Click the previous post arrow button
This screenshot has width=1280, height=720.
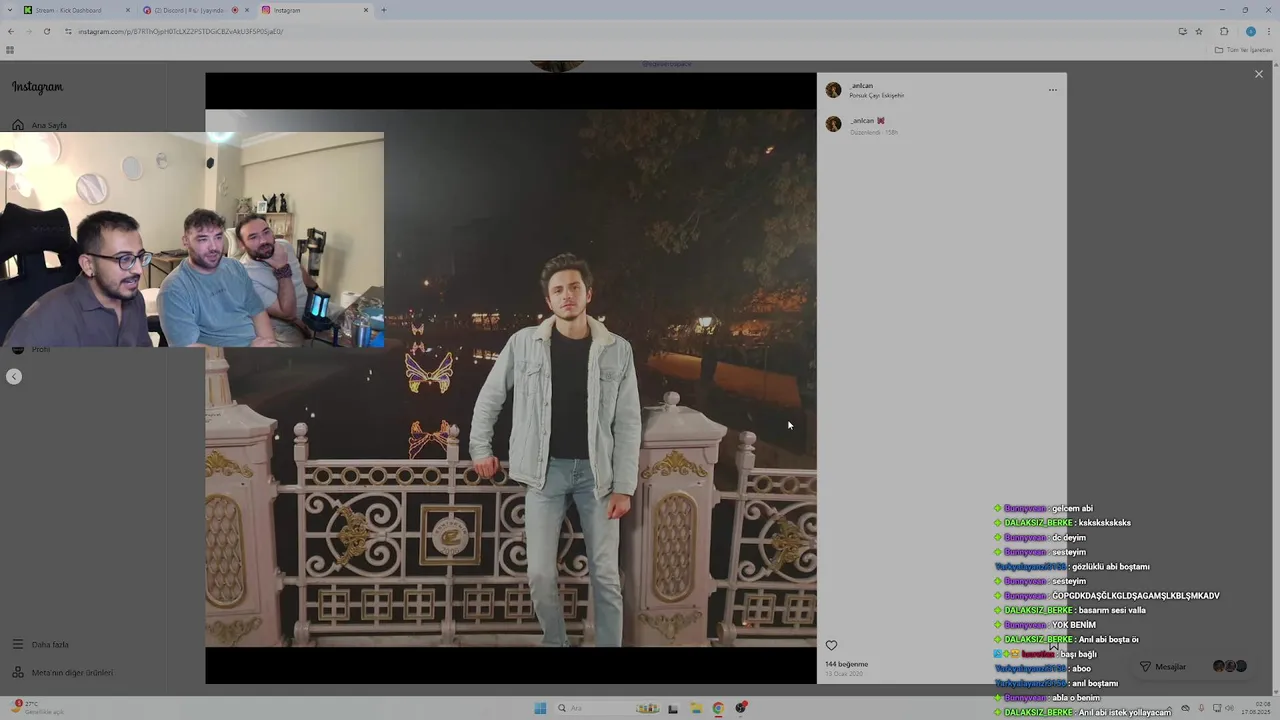click(x=14, y=377)
